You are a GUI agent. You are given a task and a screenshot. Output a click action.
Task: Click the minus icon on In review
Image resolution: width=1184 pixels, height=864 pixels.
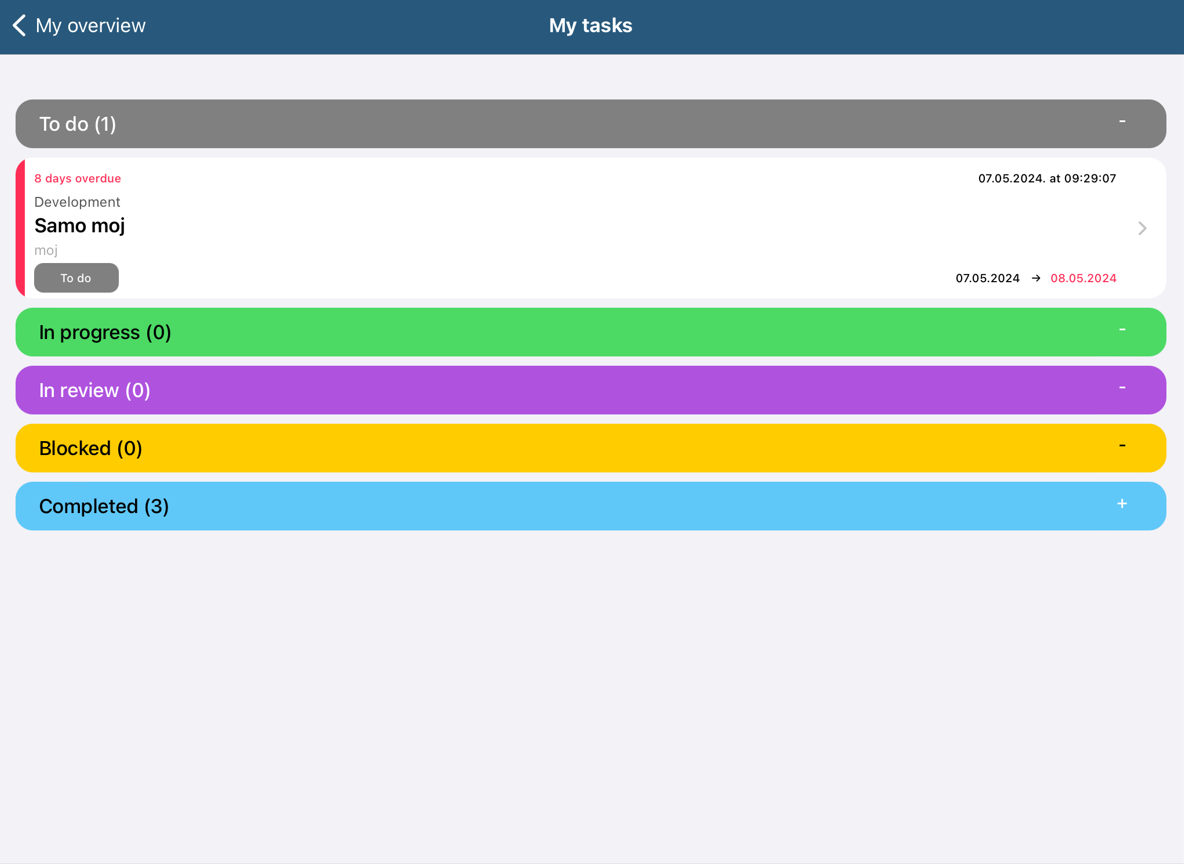(1122, 388)
